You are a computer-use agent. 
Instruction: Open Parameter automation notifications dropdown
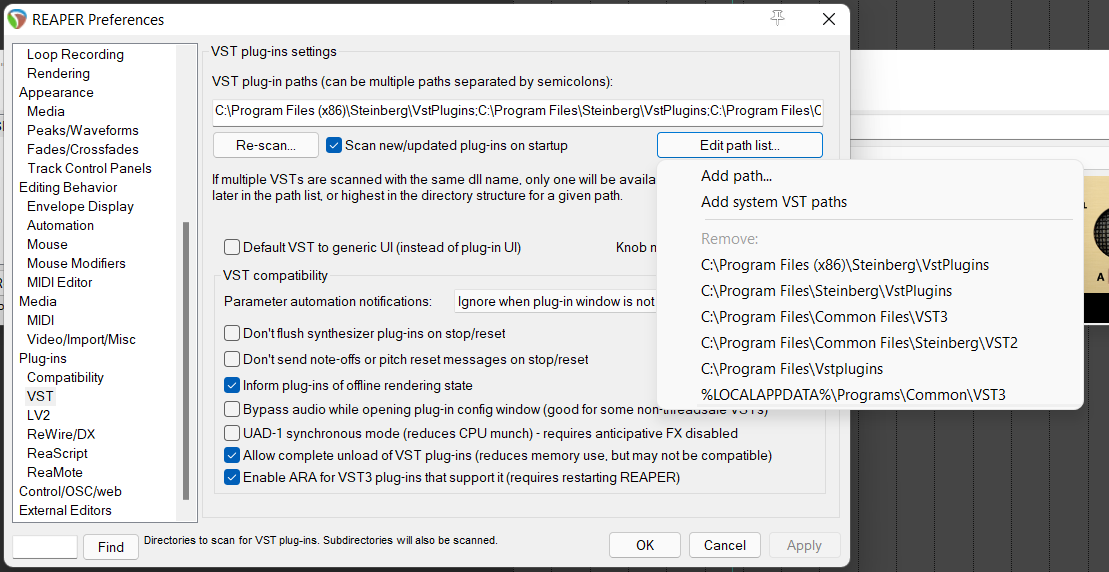tap(555, 302)
